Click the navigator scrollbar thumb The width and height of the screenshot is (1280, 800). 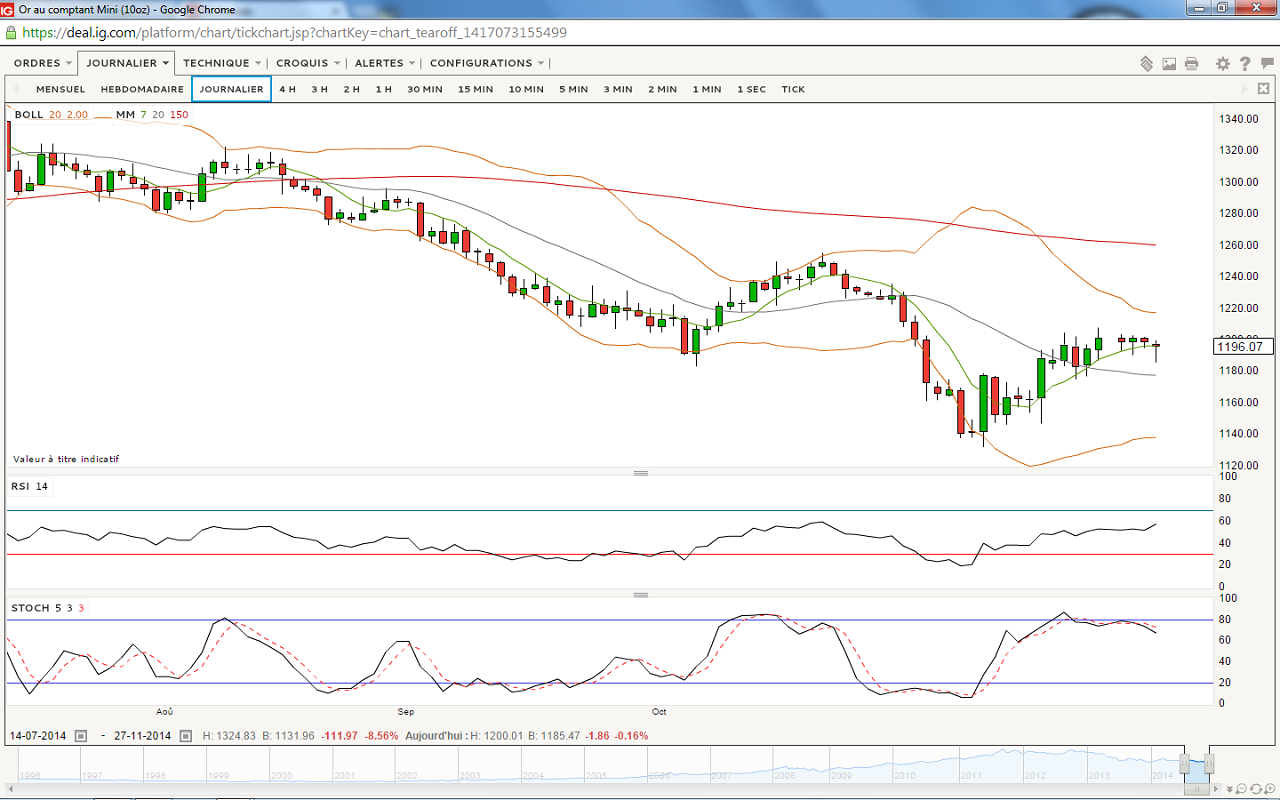[x=1197, y=788]
